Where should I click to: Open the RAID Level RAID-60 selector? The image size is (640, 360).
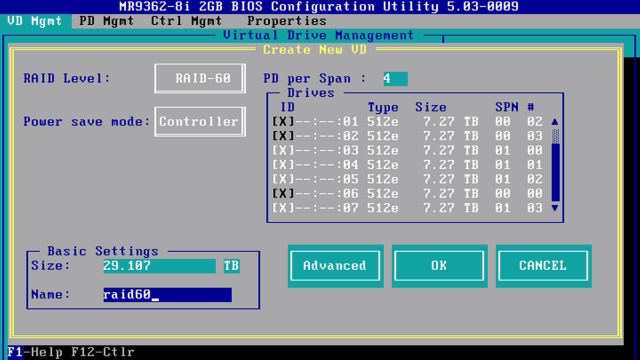(x=200, y=78)
